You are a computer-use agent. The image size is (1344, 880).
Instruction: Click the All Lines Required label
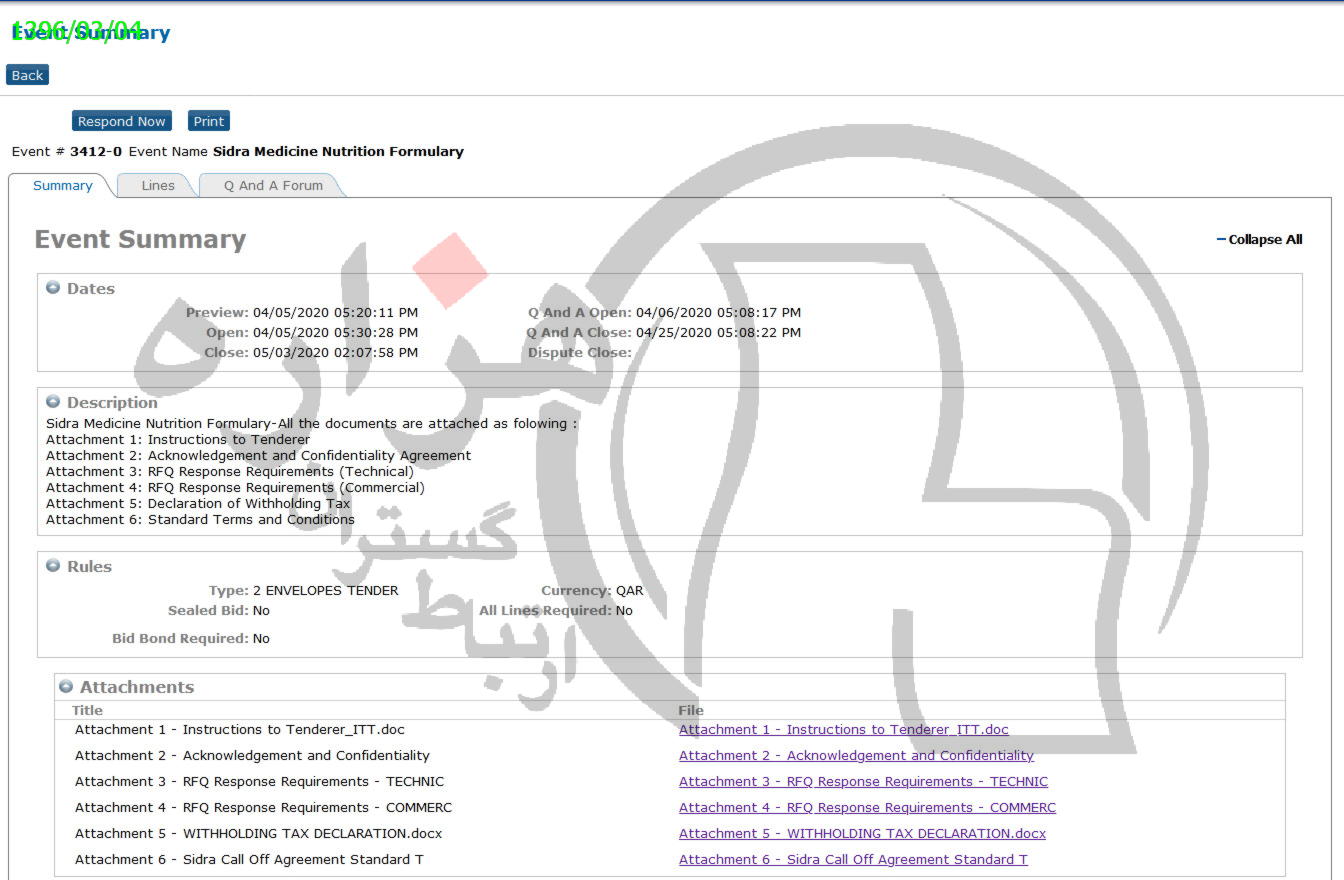point(545,611)
